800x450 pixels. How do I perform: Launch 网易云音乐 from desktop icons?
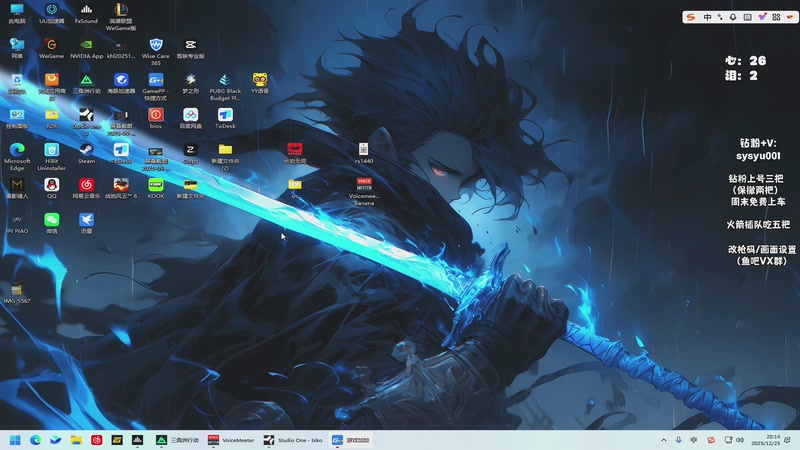click(x=86, y=188)
